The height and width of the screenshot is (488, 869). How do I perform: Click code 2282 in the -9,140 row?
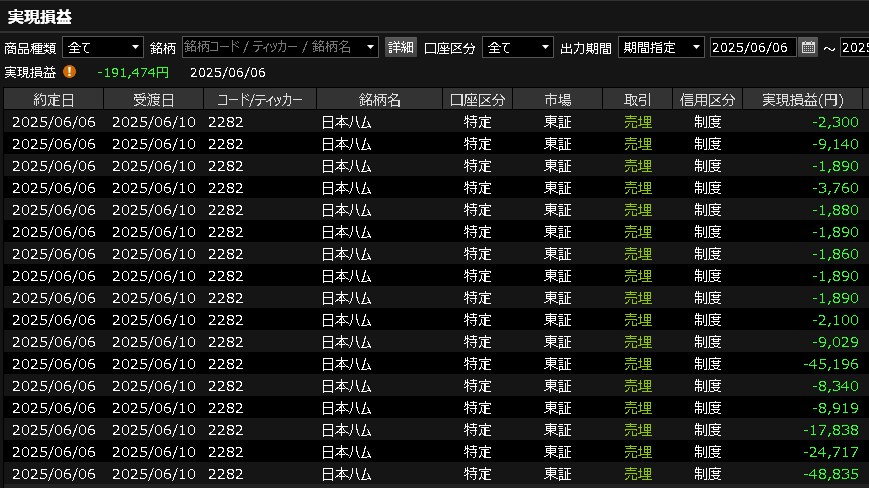click(x=226, y=144)
